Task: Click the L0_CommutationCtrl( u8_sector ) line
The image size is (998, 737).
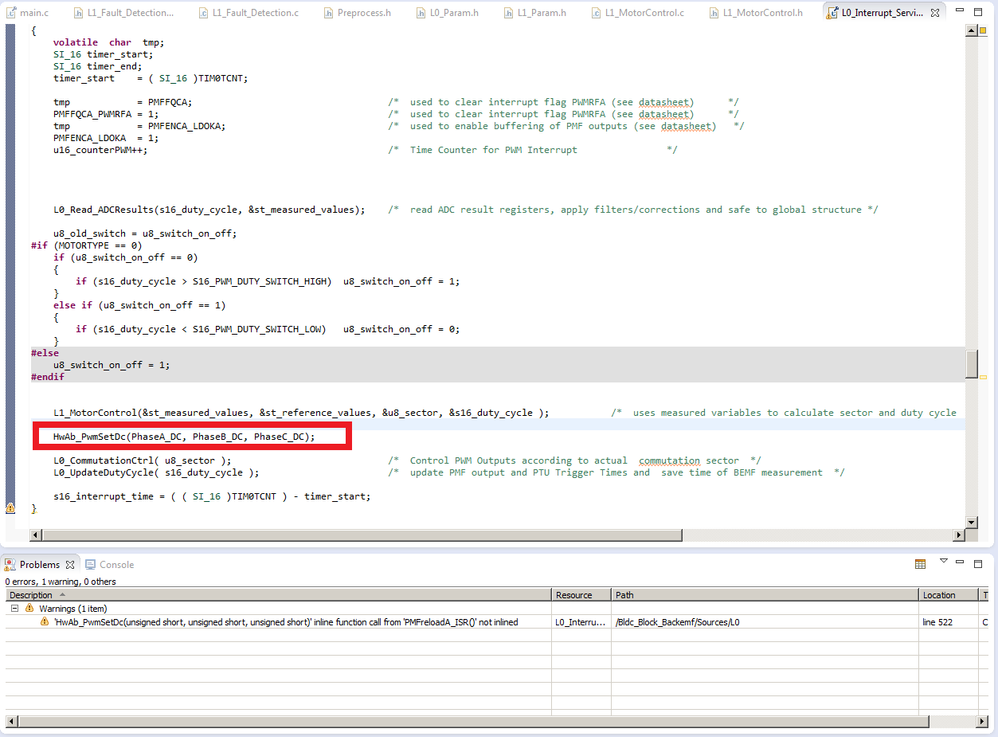Action: 142,460
